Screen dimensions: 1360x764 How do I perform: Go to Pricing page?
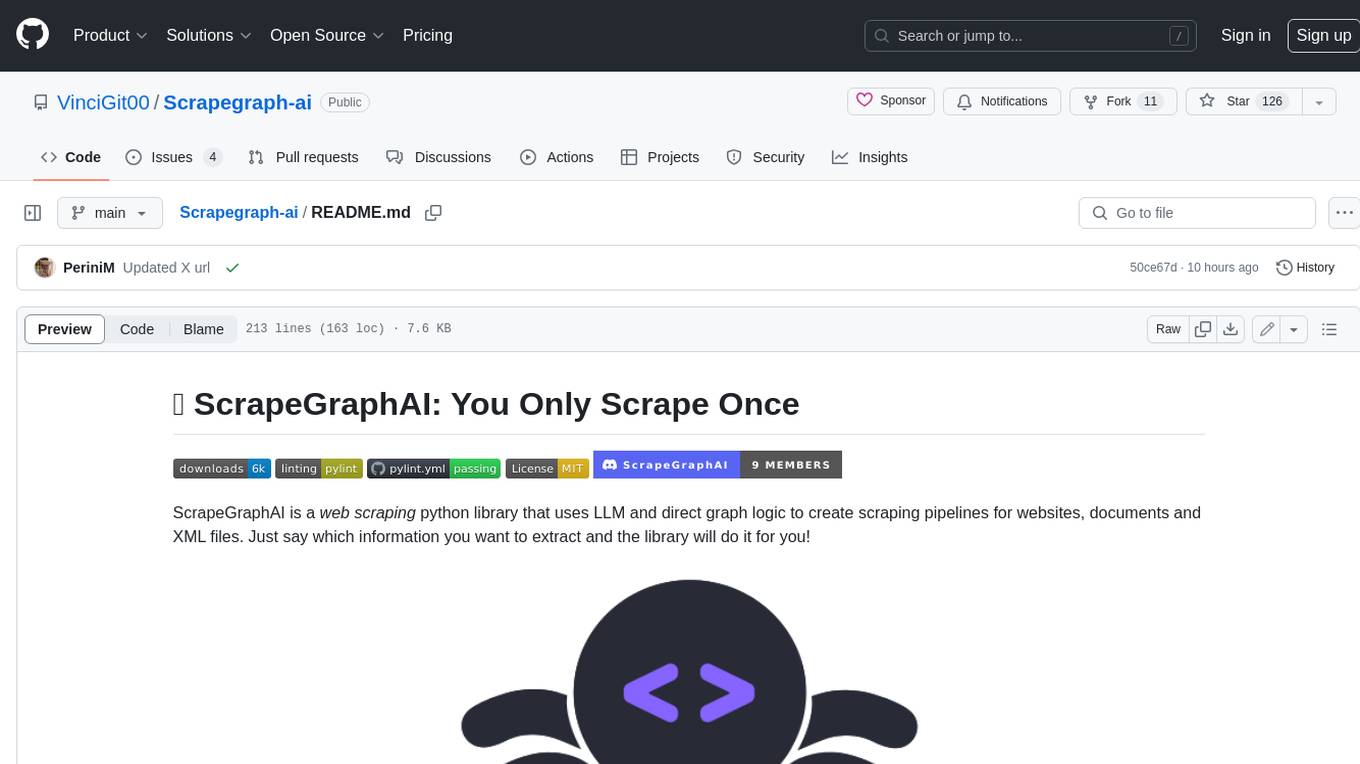point(427,35)
